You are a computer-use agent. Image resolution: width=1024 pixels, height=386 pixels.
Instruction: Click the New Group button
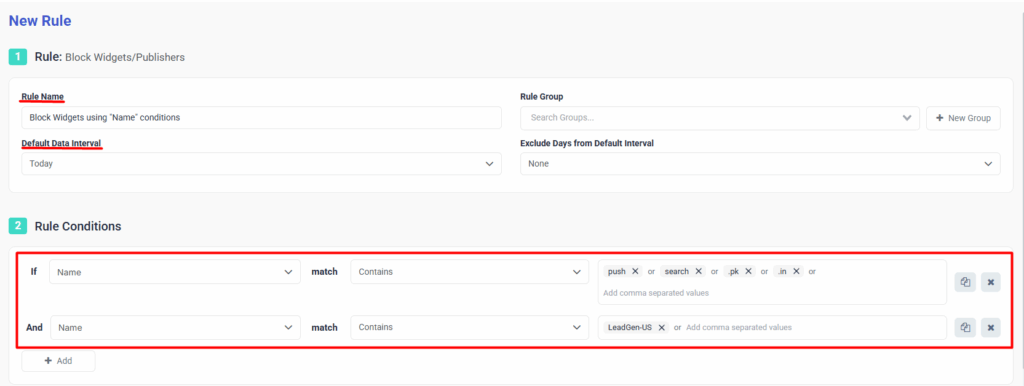[x=963, y=118]
